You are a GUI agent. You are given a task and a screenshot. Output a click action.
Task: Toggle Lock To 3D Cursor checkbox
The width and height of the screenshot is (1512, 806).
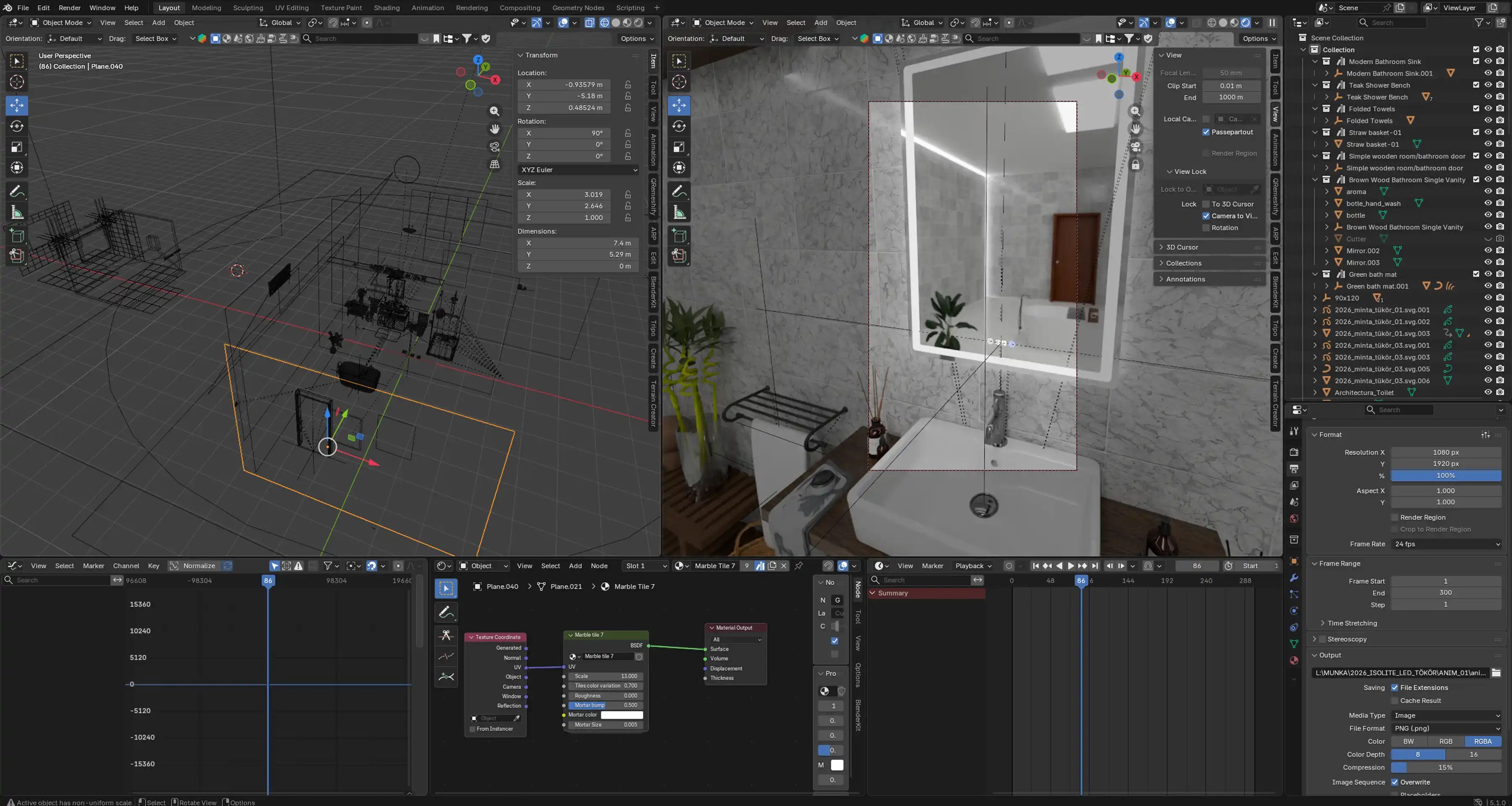[x=1206, y=204]
